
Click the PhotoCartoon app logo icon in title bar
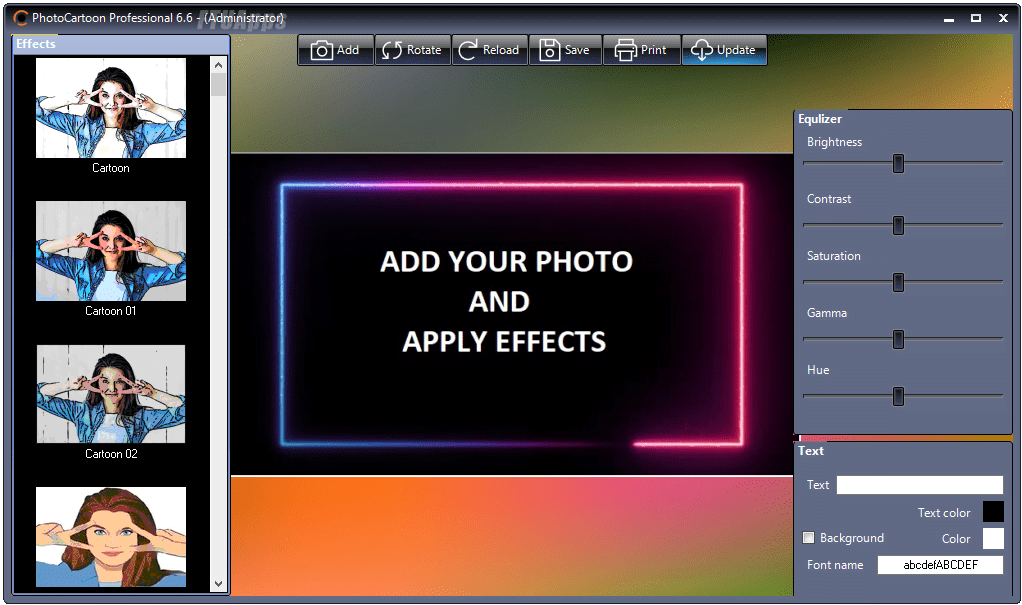point(21,18)
